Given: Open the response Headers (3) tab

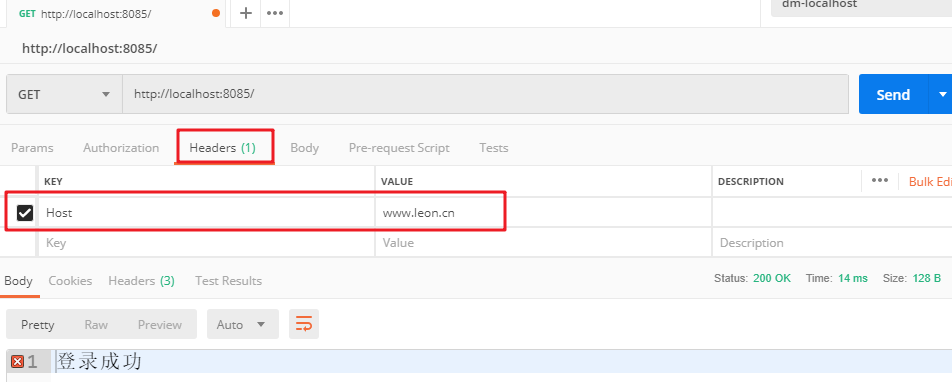Looking at the screenshot, I should (141, 281).
